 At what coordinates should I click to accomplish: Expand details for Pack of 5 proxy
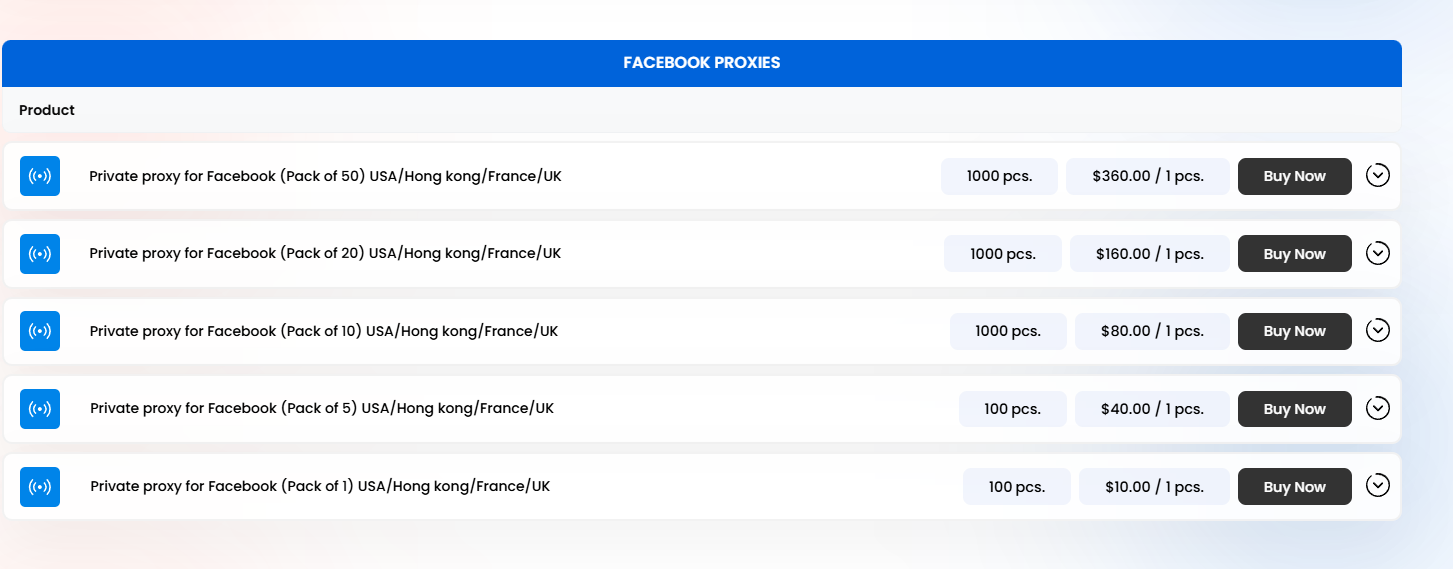click(1378, 408)
